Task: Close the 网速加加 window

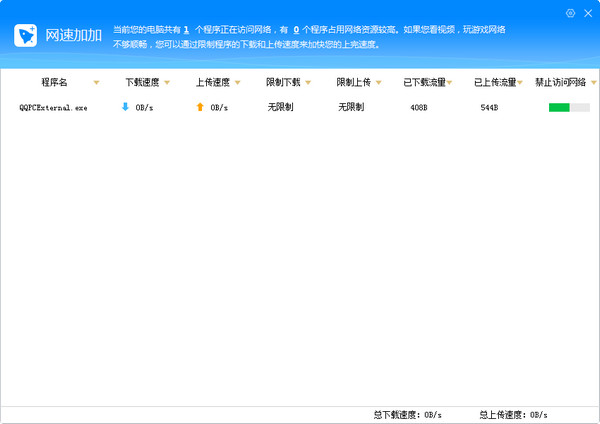Action: click(x=587, y=13)
